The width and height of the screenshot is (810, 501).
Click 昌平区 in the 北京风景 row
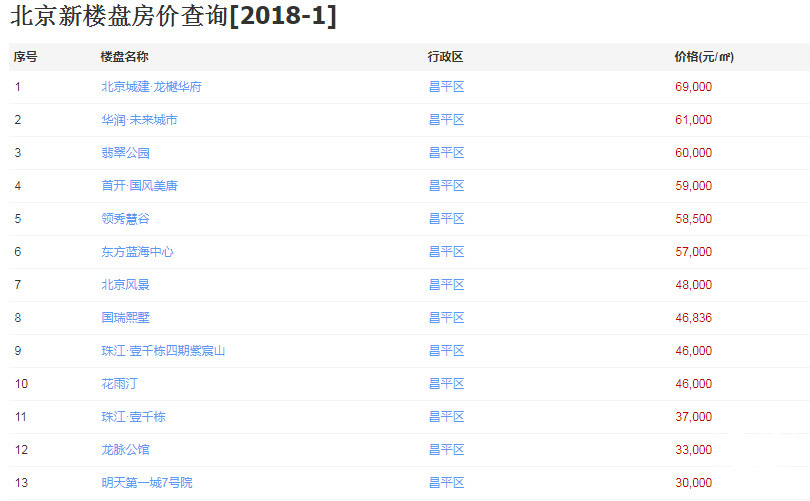point(447,285)
